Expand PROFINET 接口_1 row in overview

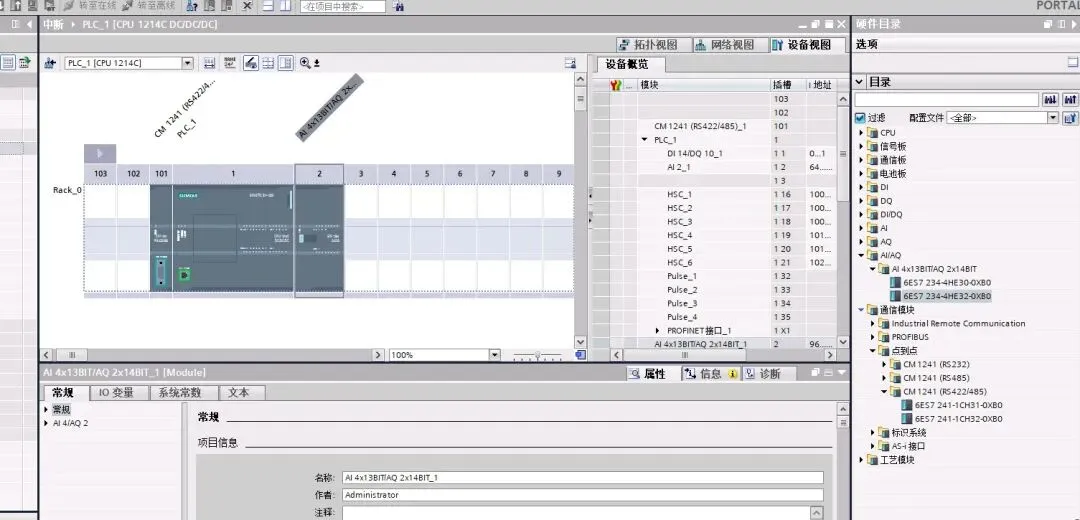pos(656,331)
